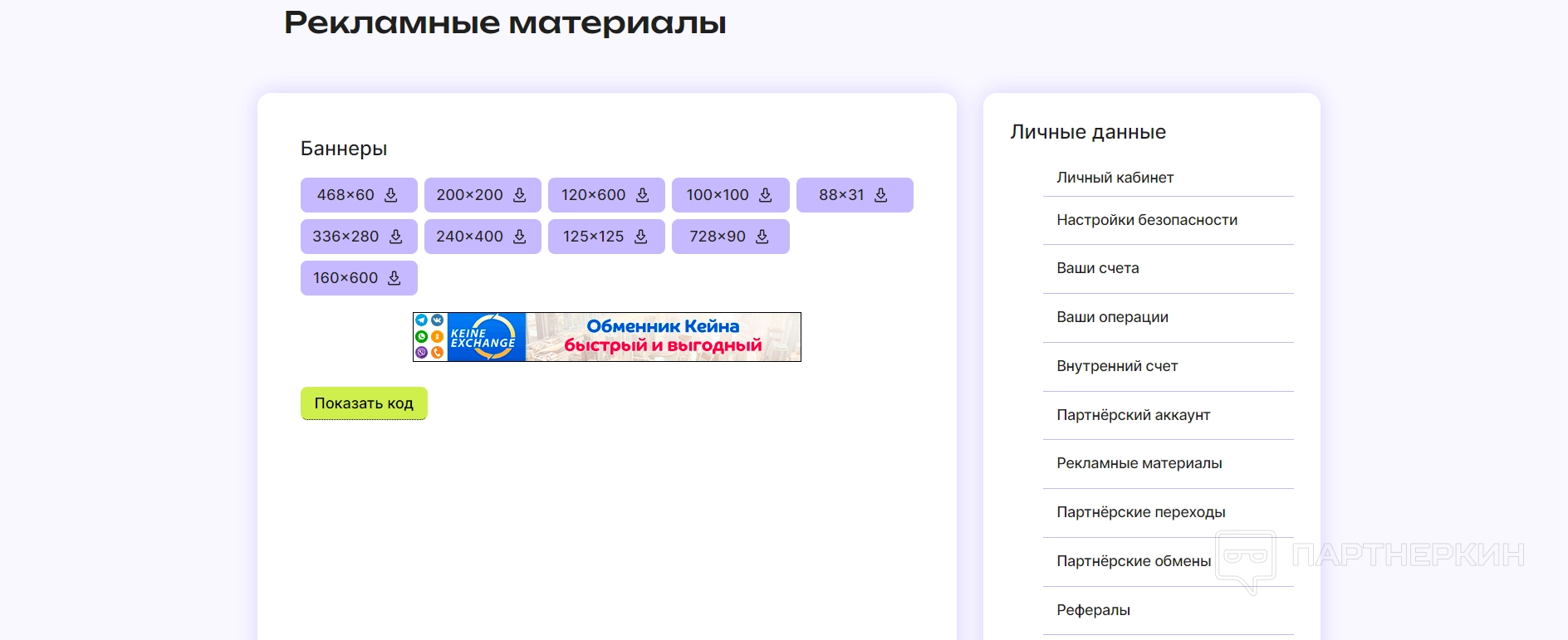Click the Рекламные материалы page title
Screen dimensions: 1568x640
505,22
